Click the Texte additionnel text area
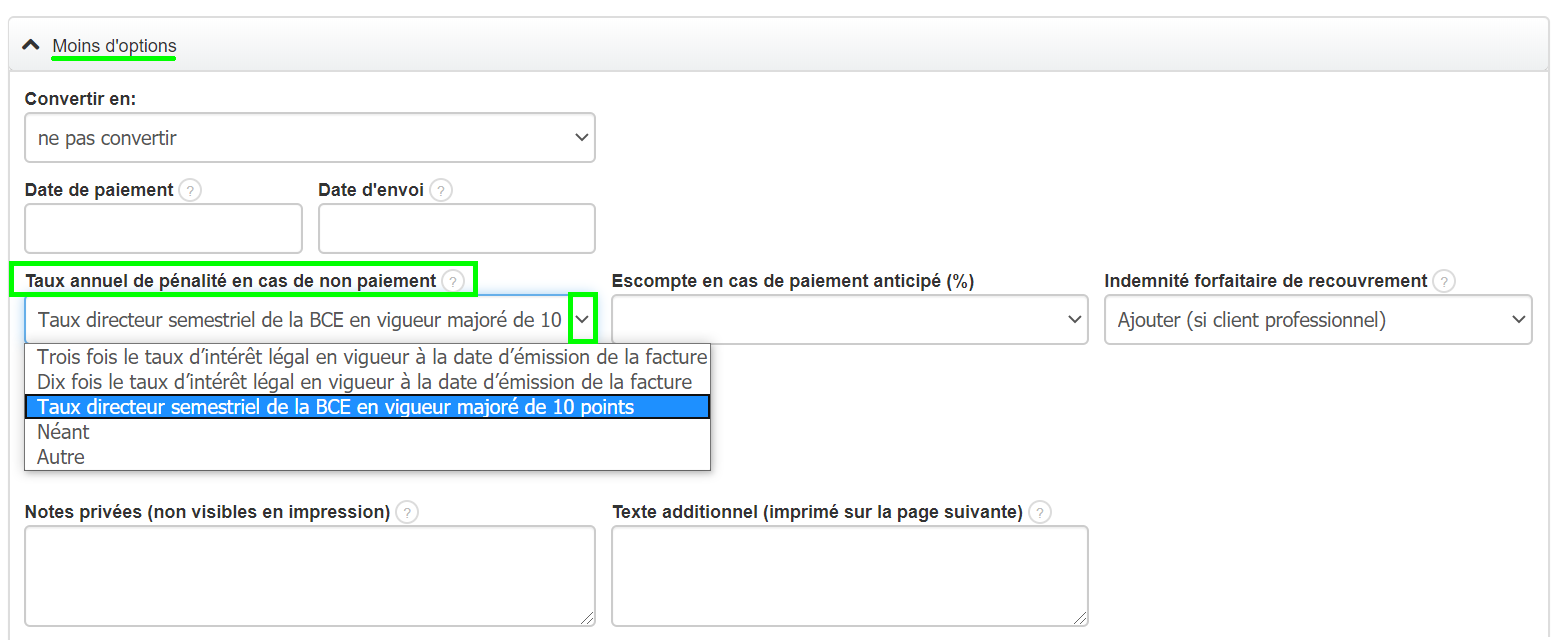 [x=848, y=575]
